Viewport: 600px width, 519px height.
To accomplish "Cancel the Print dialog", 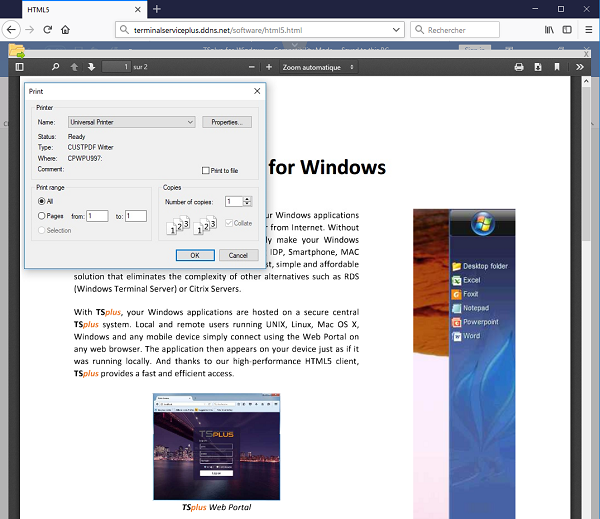I will [x=234, y=255].
